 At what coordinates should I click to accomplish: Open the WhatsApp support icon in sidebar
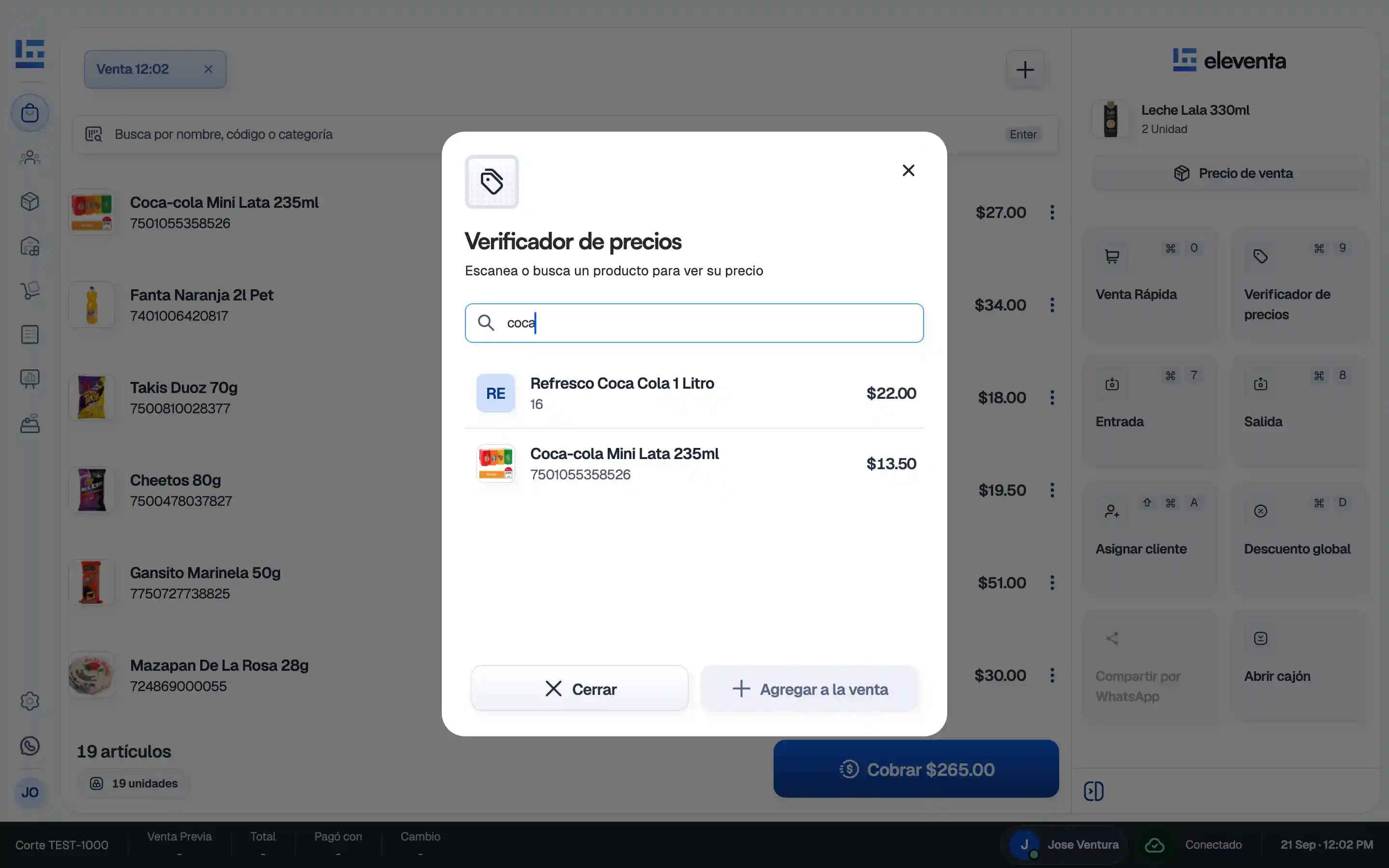tap(30, 746)
